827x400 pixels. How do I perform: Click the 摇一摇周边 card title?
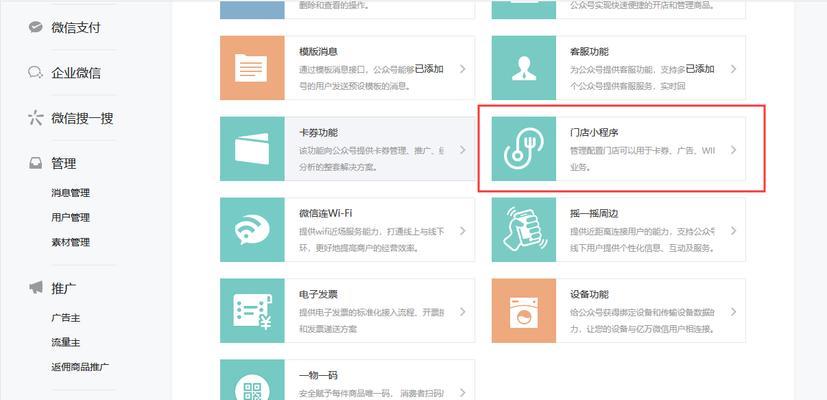pos(594,213)
